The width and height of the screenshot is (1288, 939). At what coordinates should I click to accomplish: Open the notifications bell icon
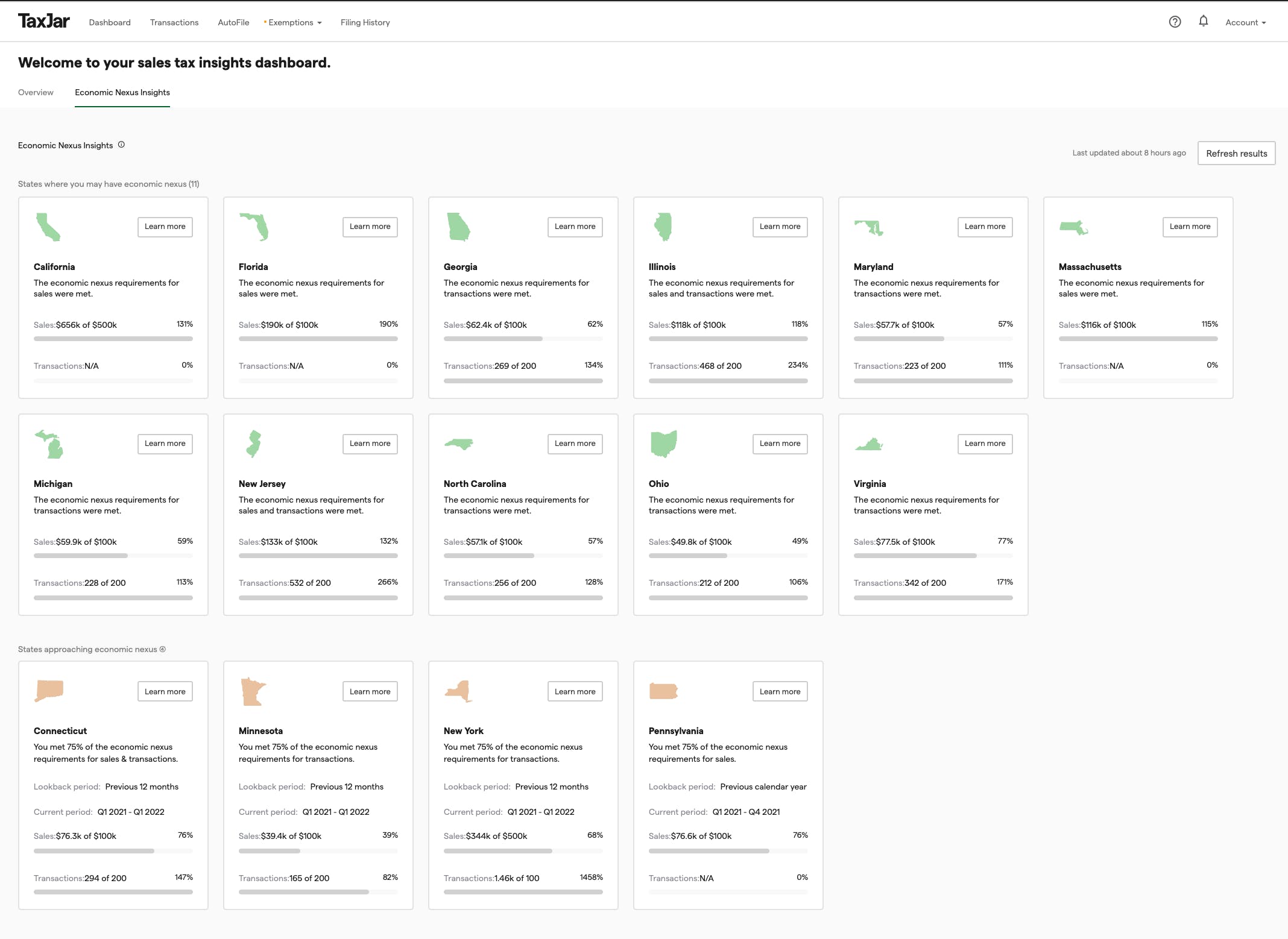[x=1203, y=22]
